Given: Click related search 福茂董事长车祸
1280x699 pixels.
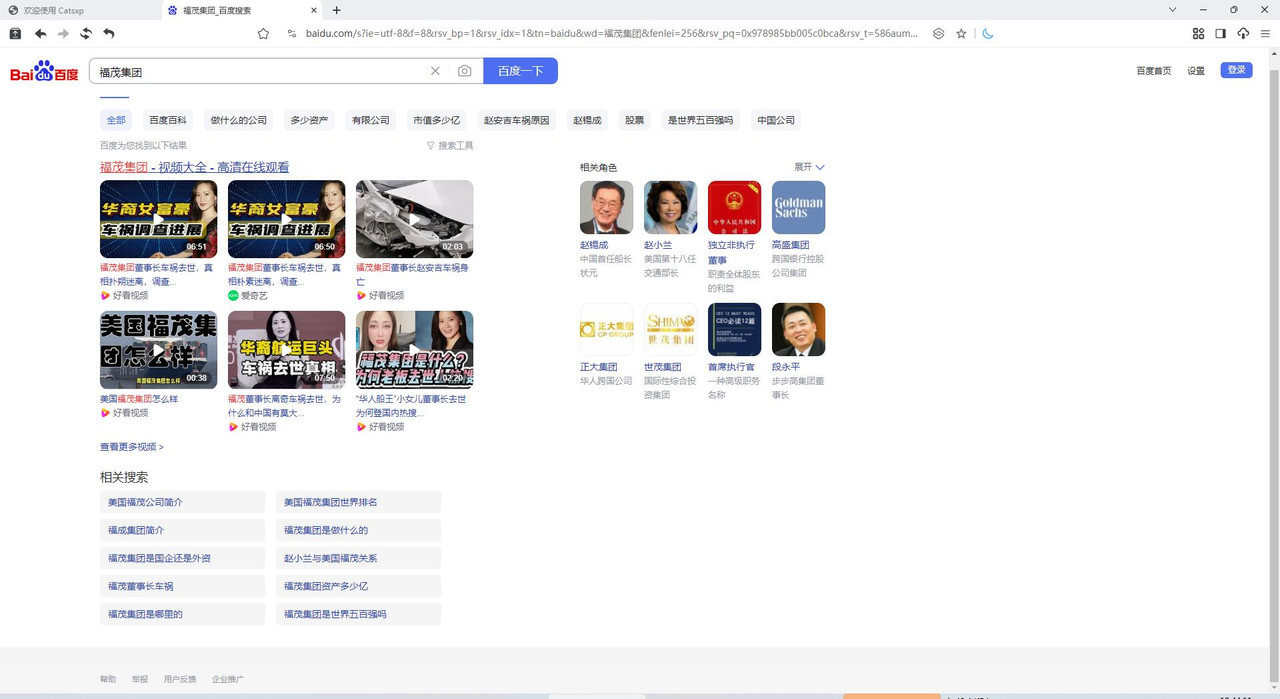Looking at the screenshot, I should coord(182,586).
